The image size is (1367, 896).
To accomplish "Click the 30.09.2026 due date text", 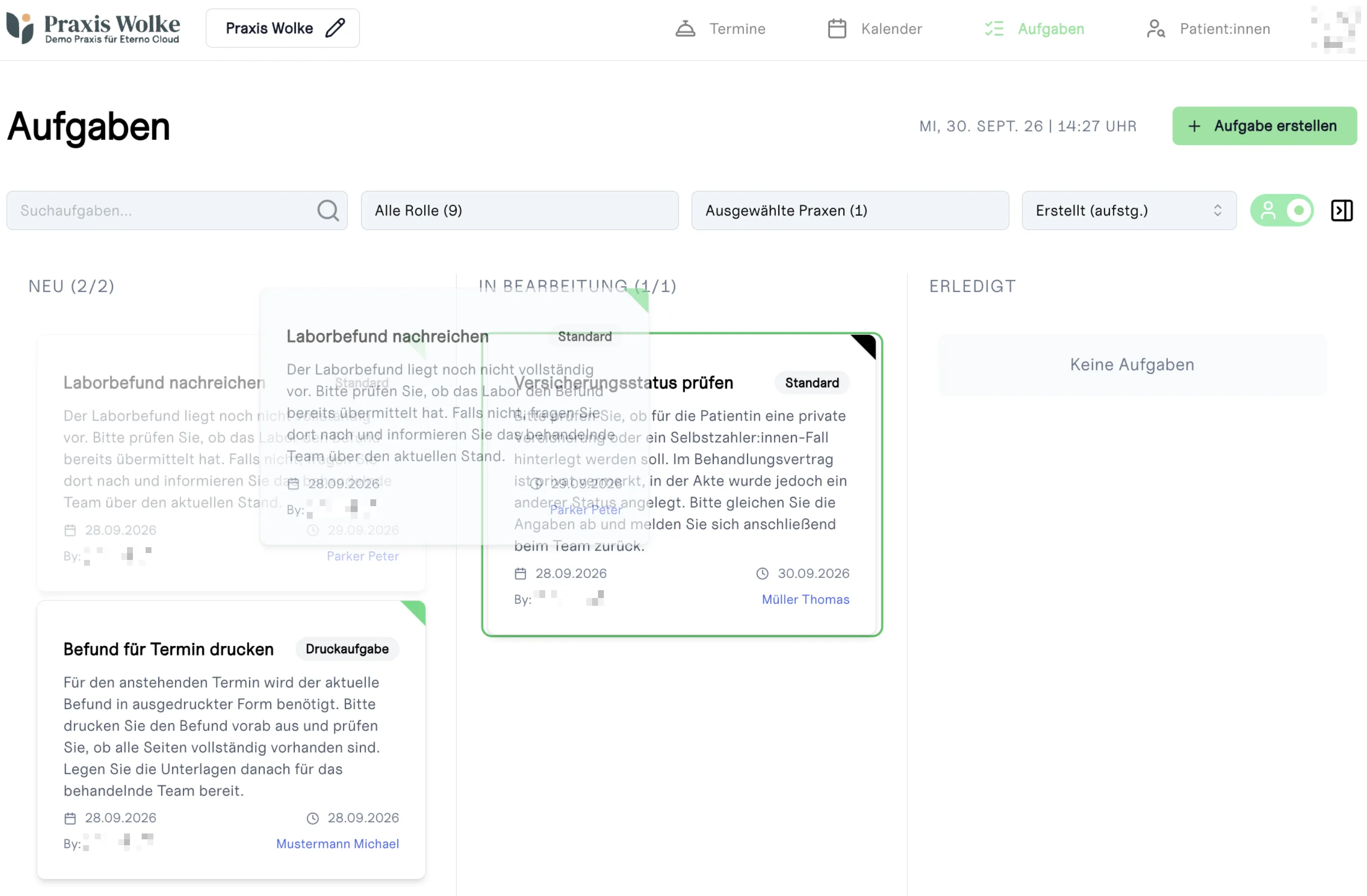I will [813, 574].
